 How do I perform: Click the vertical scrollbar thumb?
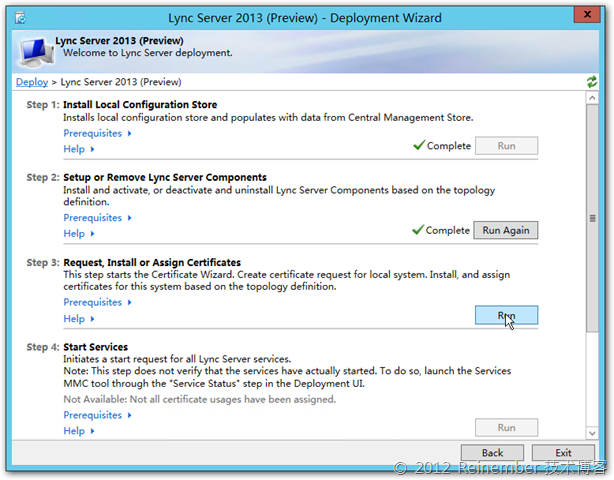592,218
